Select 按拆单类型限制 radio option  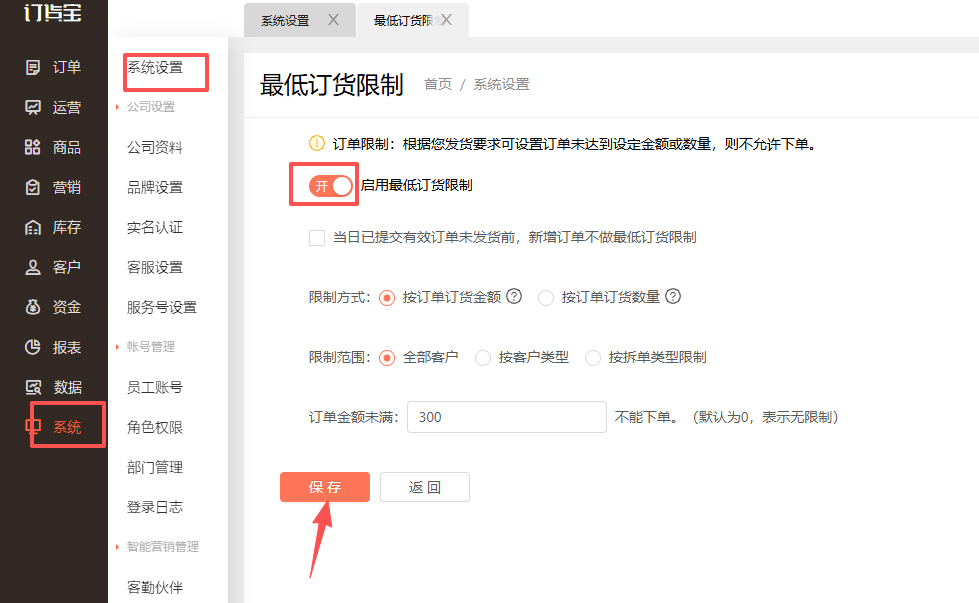593,358
